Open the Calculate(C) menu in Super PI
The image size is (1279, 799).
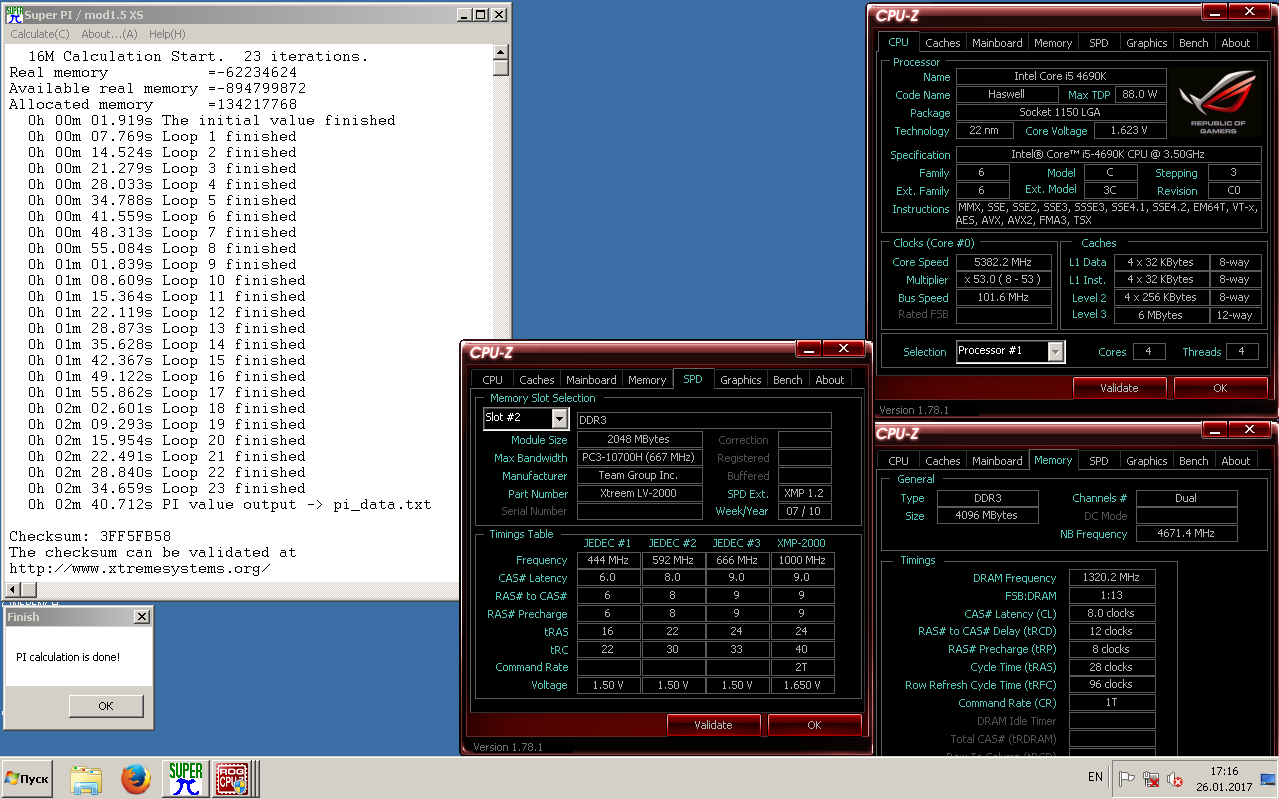[x=40, y=34]
